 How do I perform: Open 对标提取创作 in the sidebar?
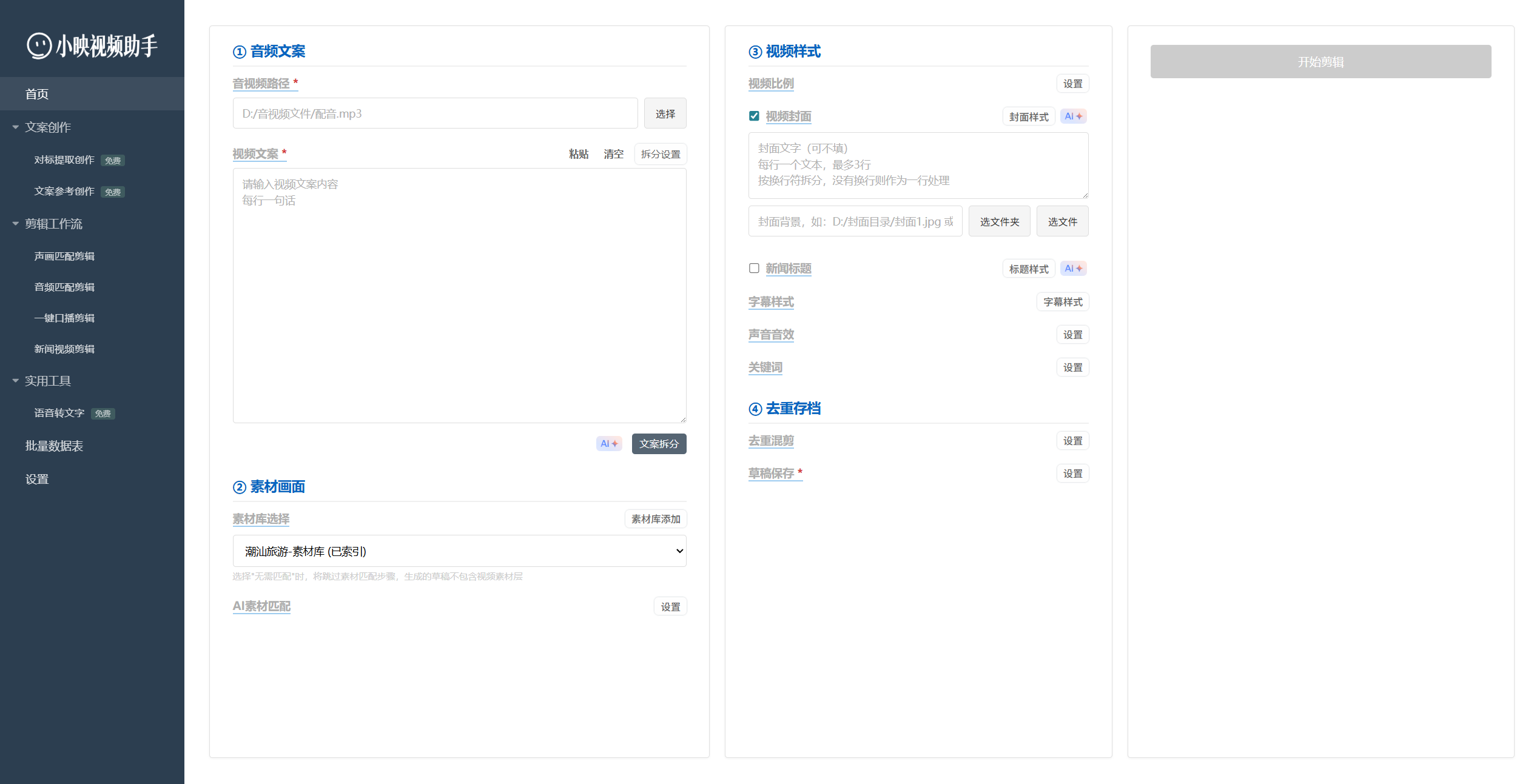click(64, 160)
